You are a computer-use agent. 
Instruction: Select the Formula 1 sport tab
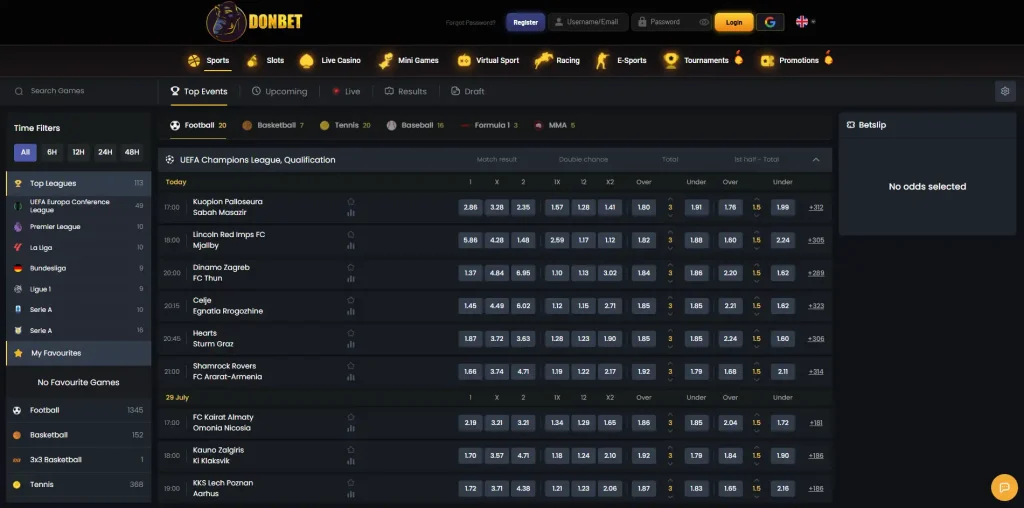[x=488, y=125]
